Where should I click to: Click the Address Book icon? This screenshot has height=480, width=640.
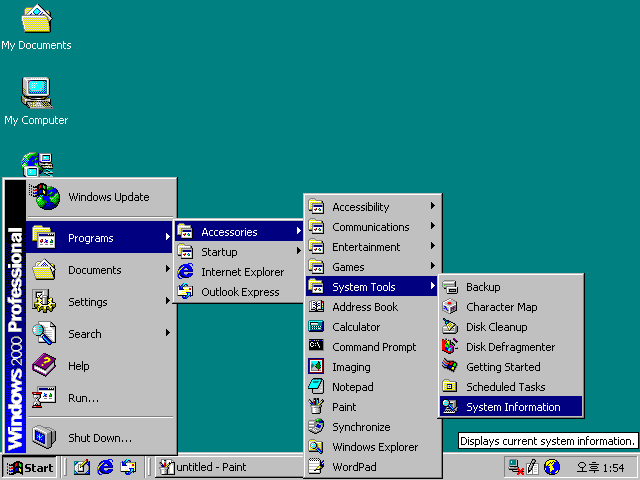point(316,307)
